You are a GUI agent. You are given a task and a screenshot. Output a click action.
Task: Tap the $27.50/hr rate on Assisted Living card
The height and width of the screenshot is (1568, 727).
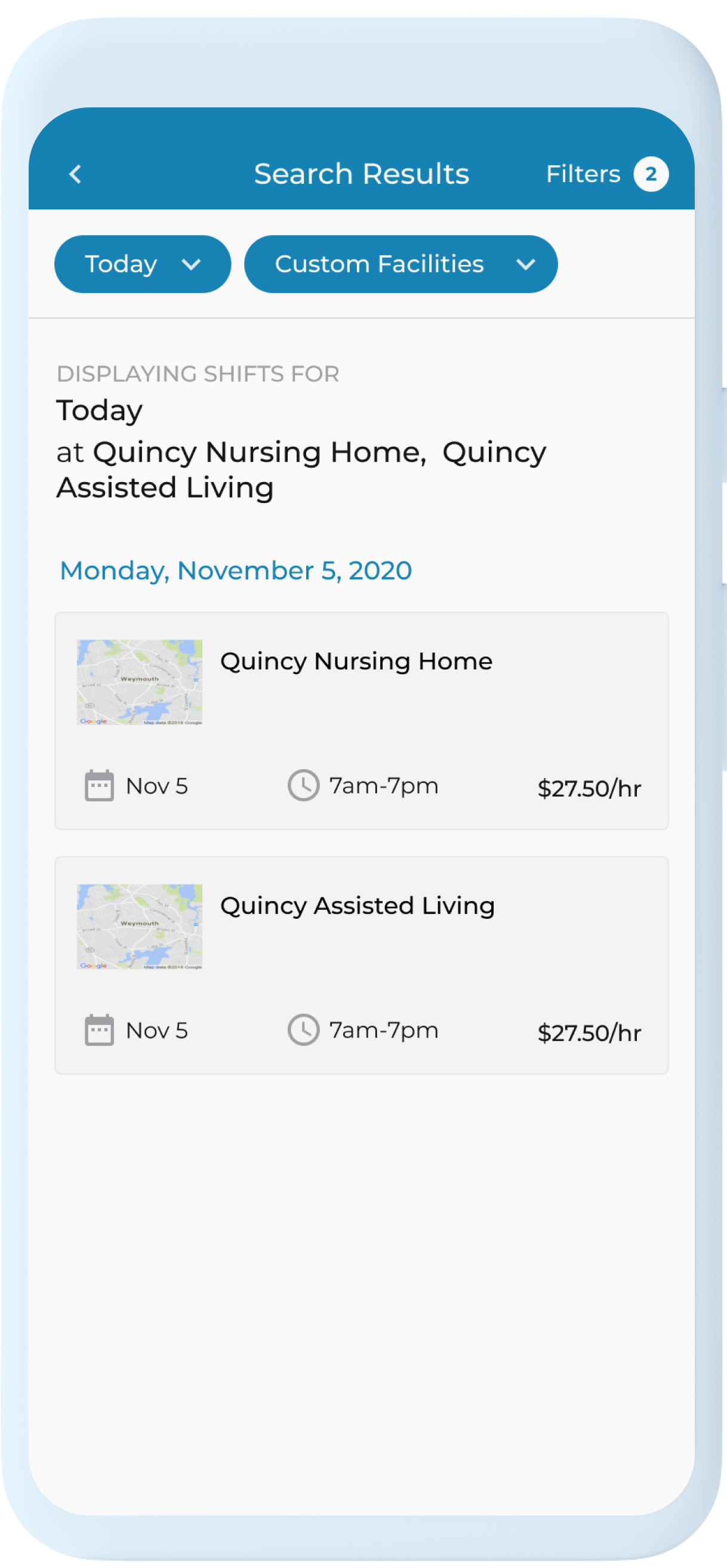(x=589, y=1033)
